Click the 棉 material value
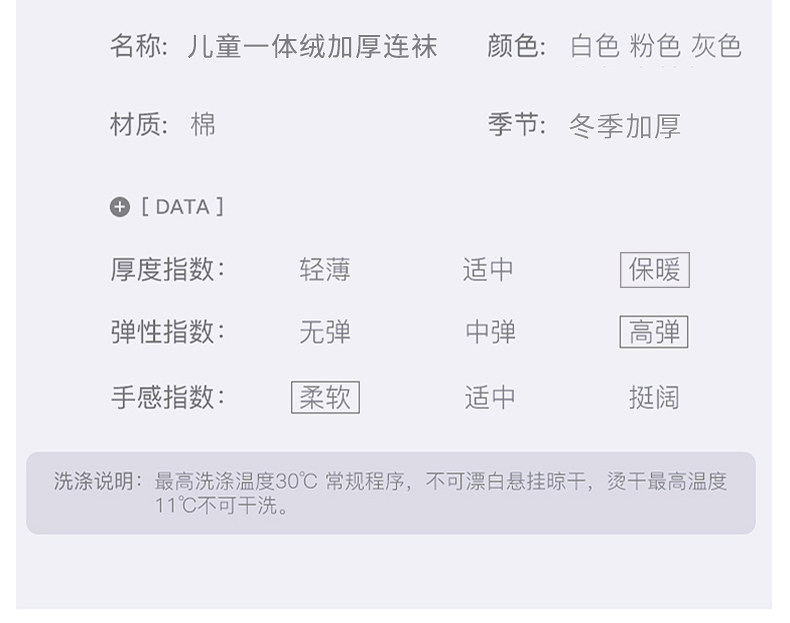The height and width of the screenshot is (623, 790). click(x=203, y=126)
